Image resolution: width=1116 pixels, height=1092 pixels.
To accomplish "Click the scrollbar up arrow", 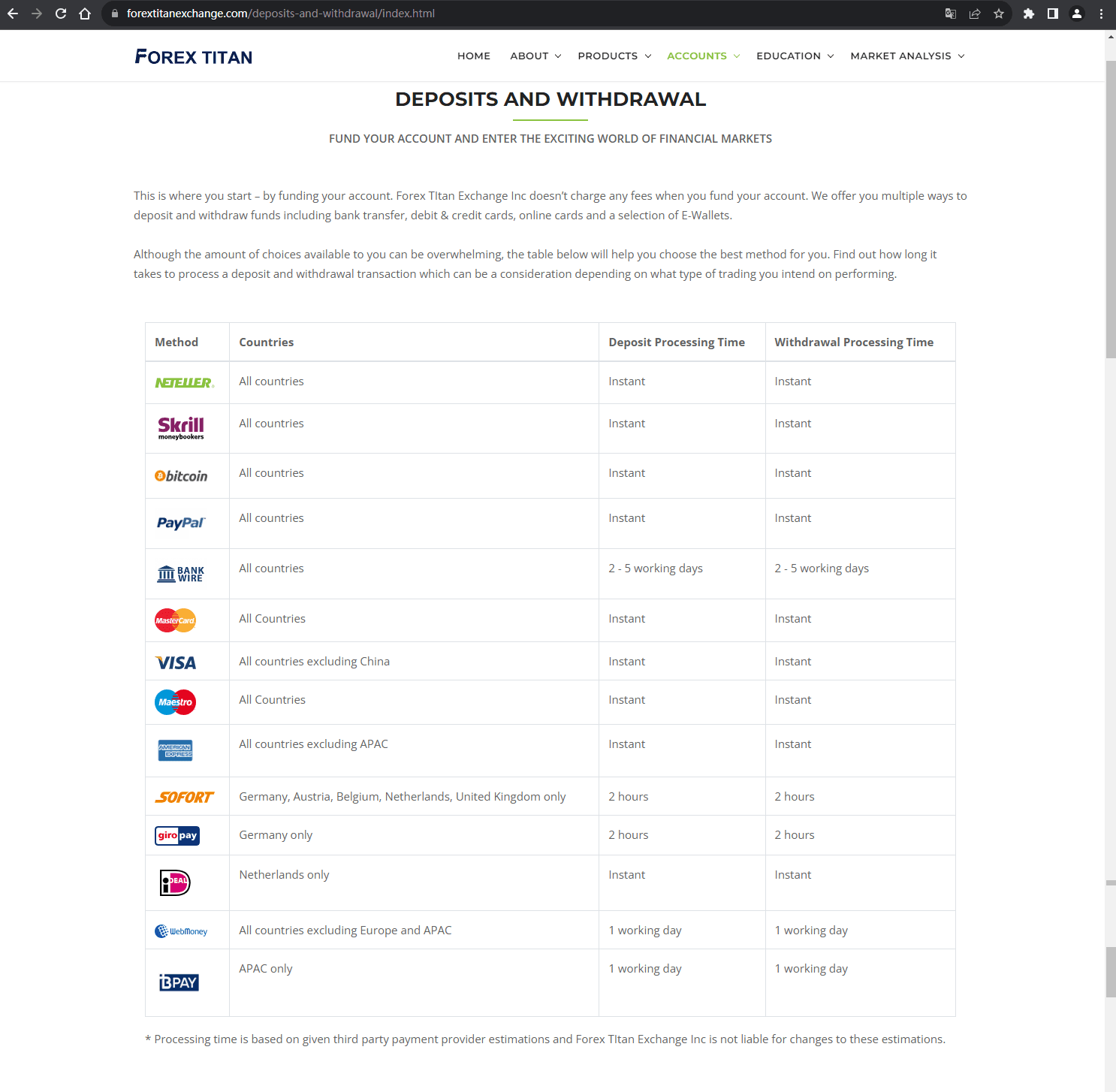I will coord(1111,36).
